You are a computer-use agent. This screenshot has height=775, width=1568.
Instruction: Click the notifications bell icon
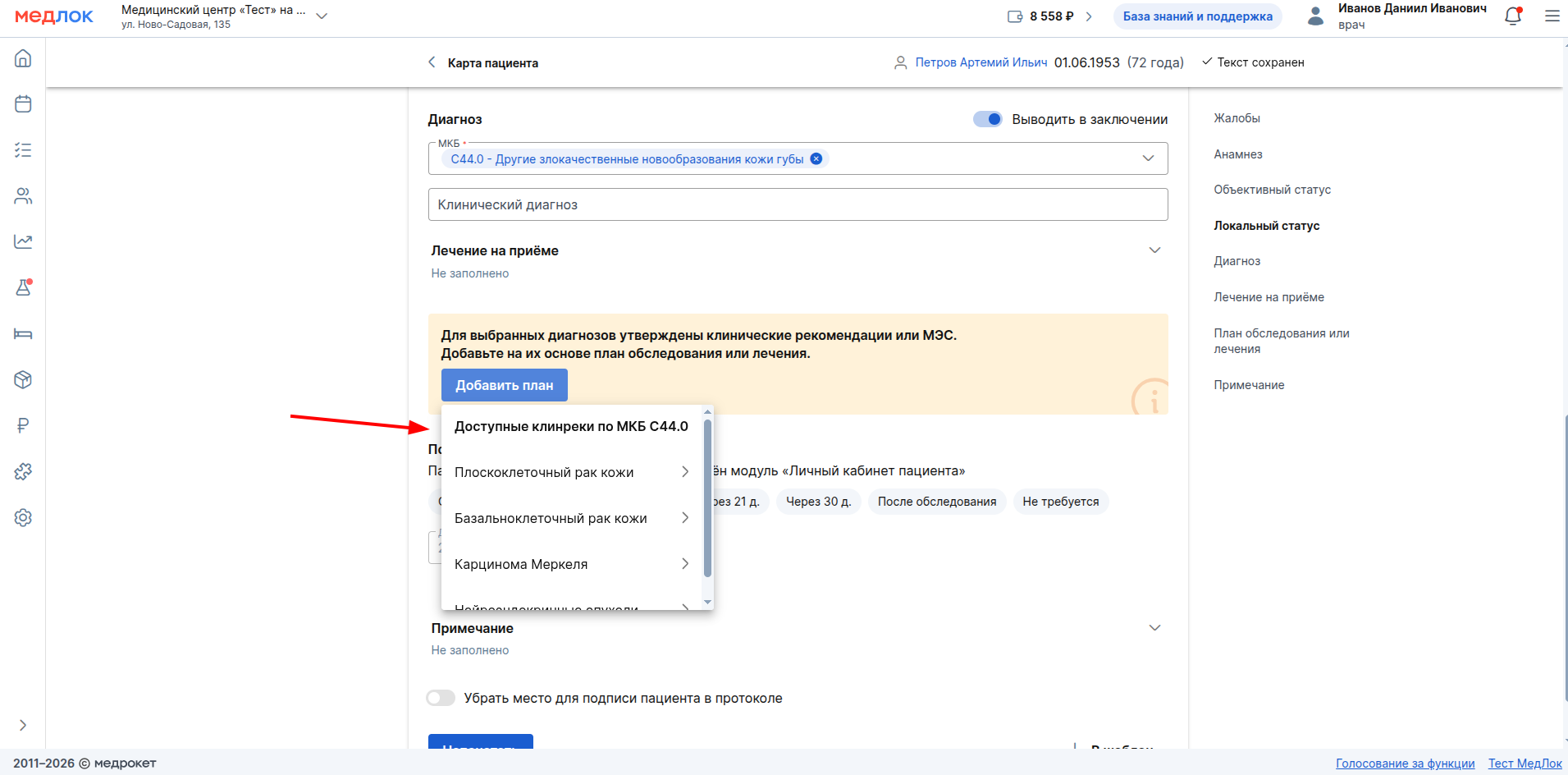click(x=1513, y=16)
